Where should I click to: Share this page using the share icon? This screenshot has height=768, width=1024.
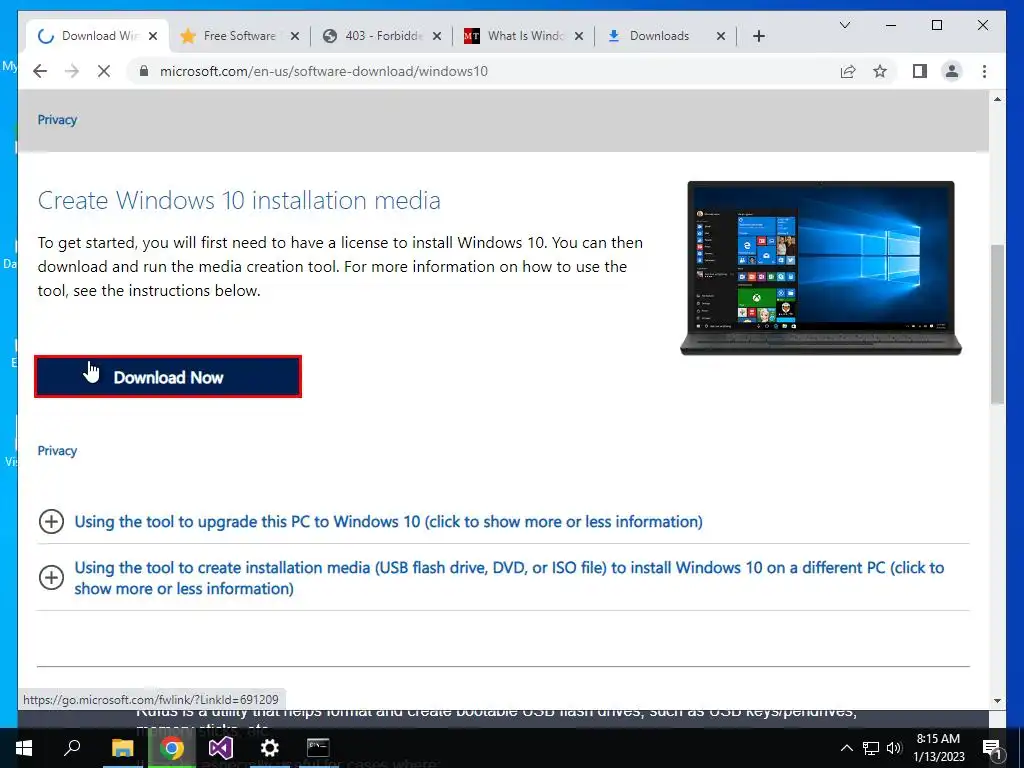(848, 71)
